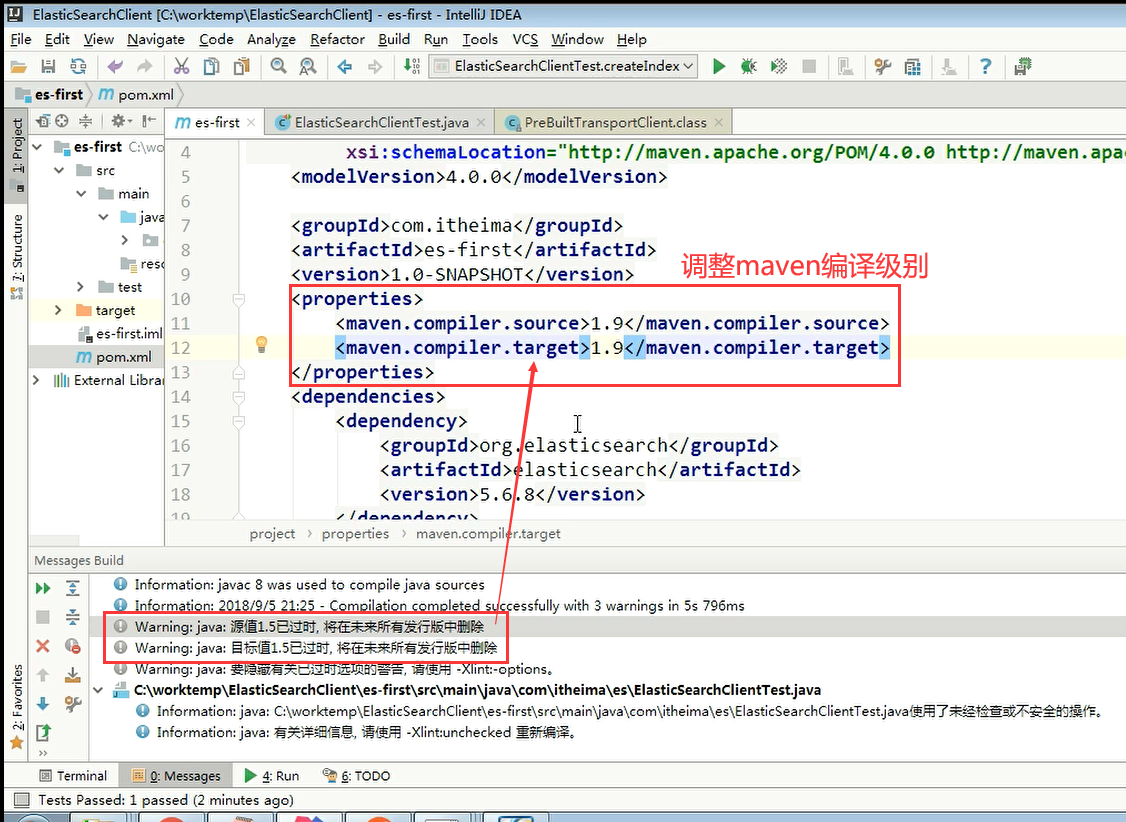The width and height of the screenshot is (1126, 822).
Task: Click the TODO tool window button
Action: pyautogui.click(x=357, y=776)
